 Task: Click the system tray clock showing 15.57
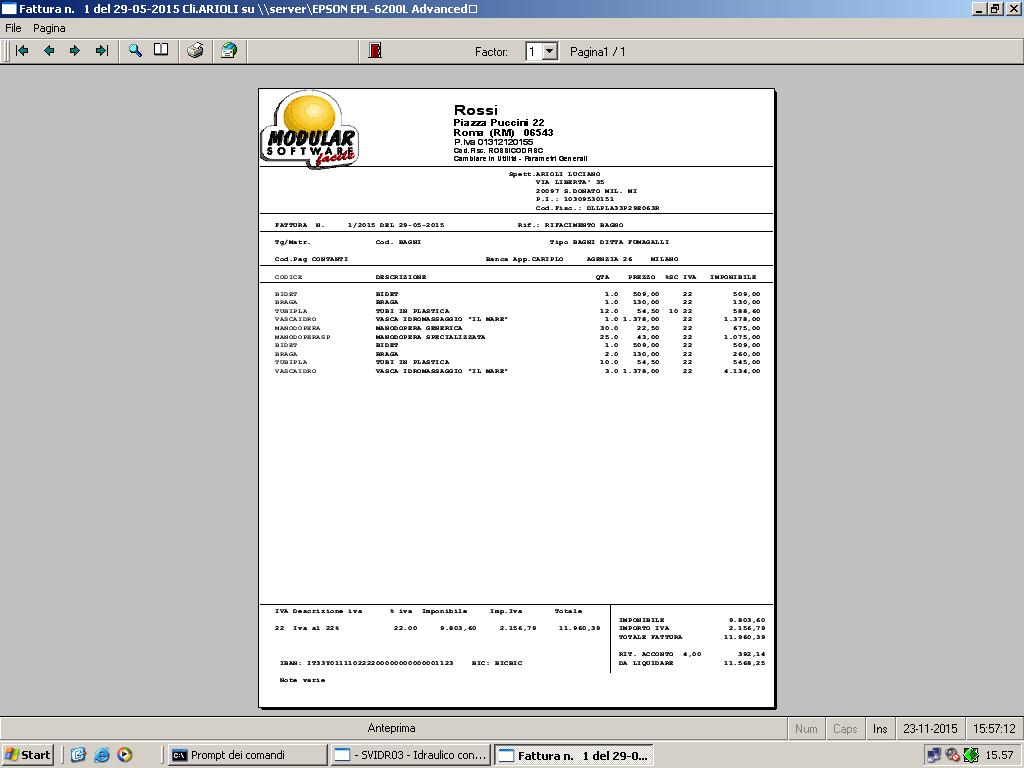pos(999,755)
